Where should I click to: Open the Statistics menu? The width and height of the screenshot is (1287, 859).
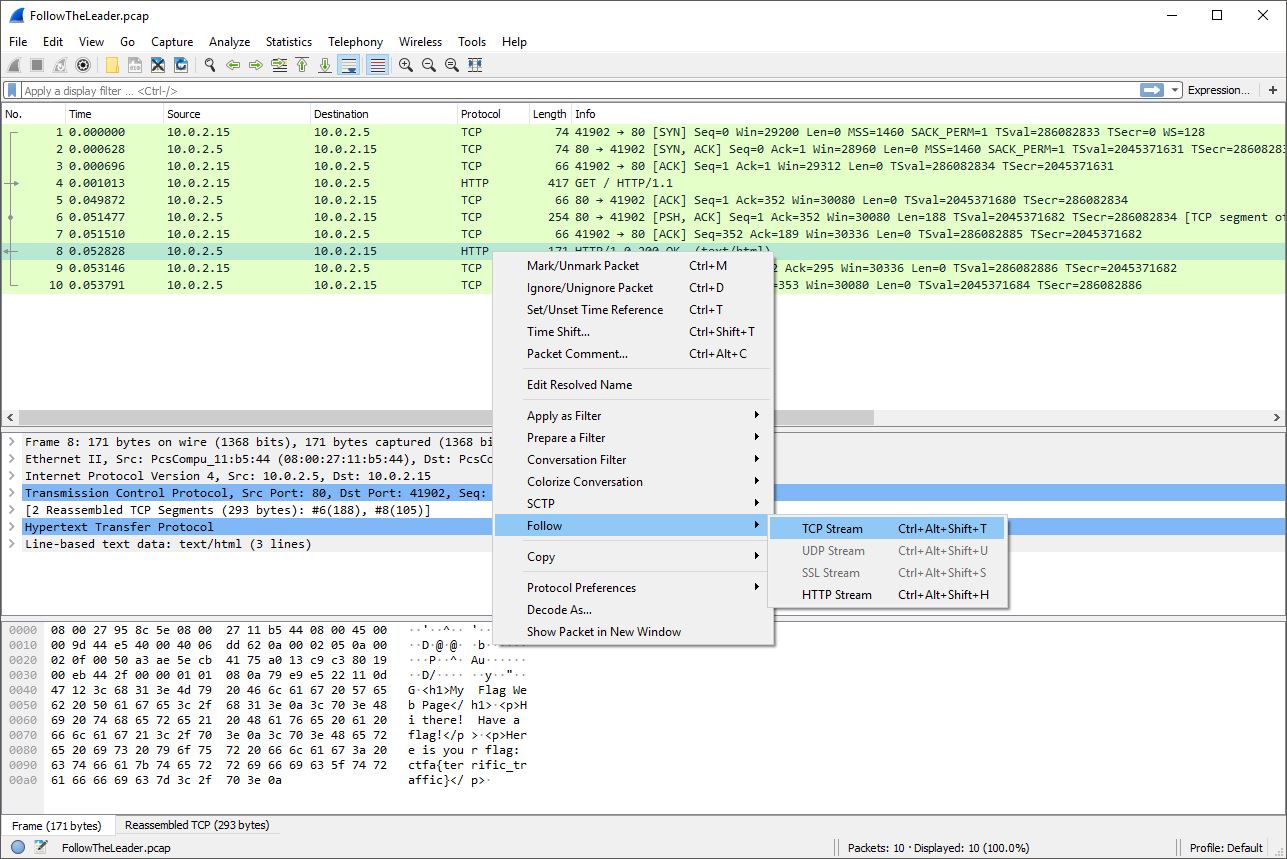click(288, 42)
